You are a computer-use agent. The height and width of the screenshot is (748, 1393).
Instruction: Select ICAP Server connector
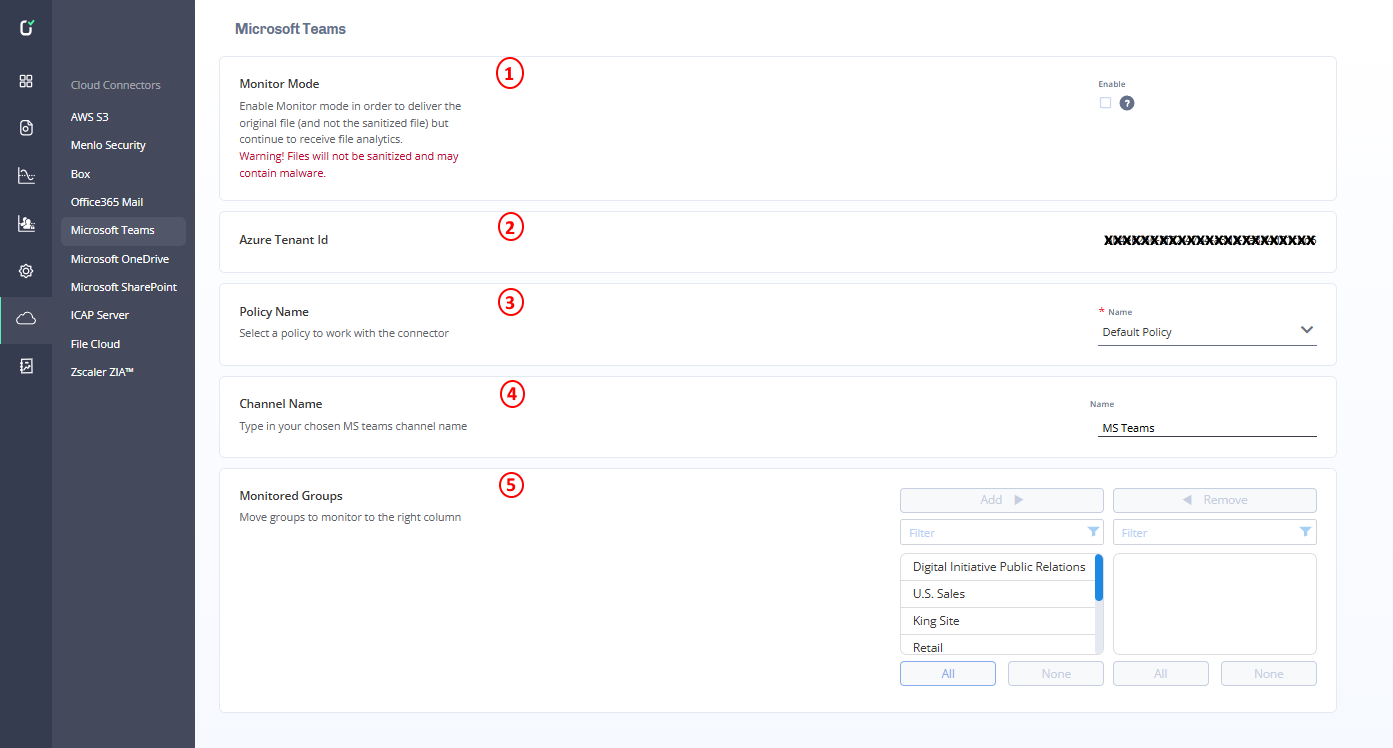[99, 315]
